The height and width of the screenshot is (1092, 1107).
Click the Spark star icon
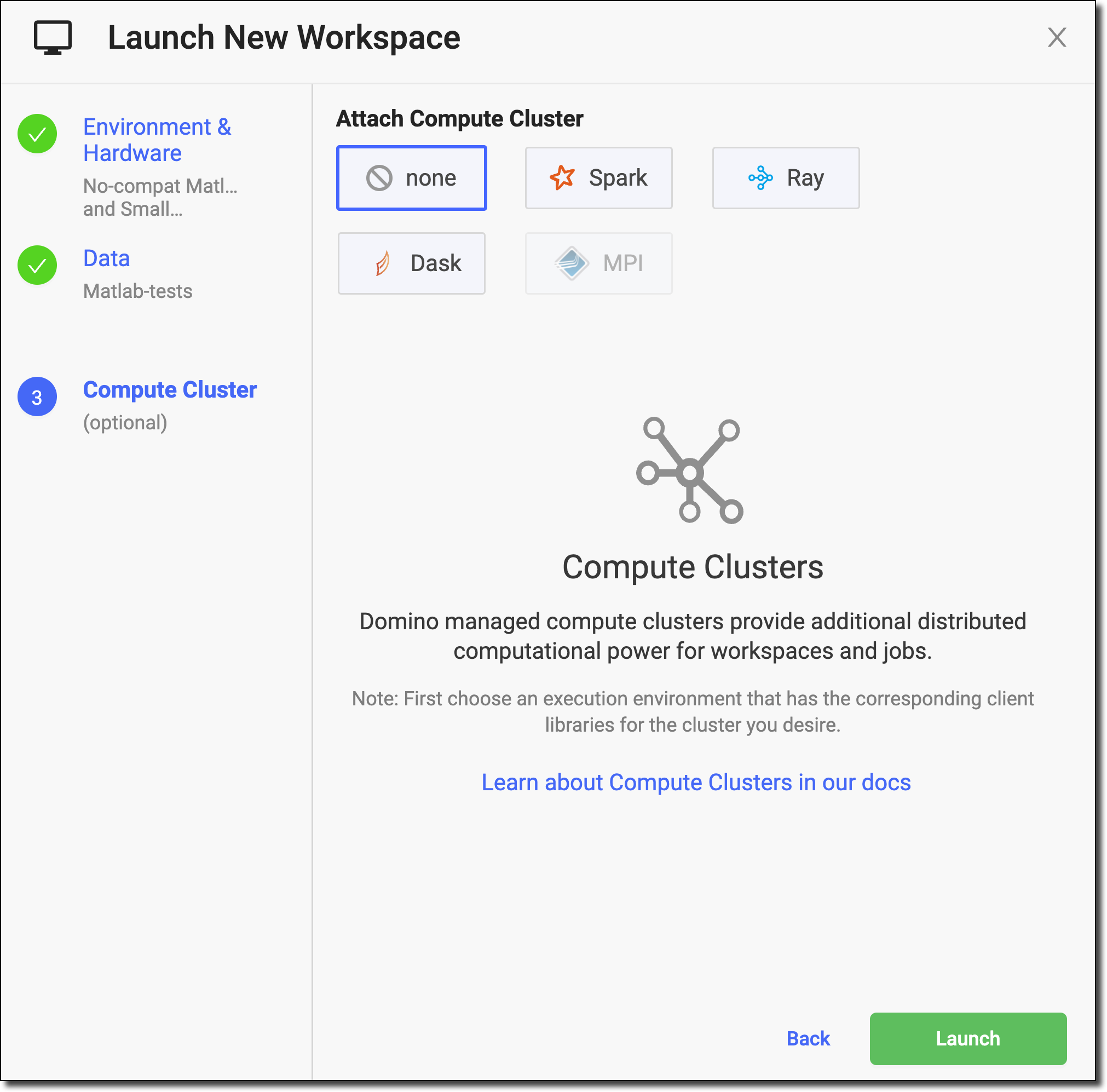tap(563, 177)
